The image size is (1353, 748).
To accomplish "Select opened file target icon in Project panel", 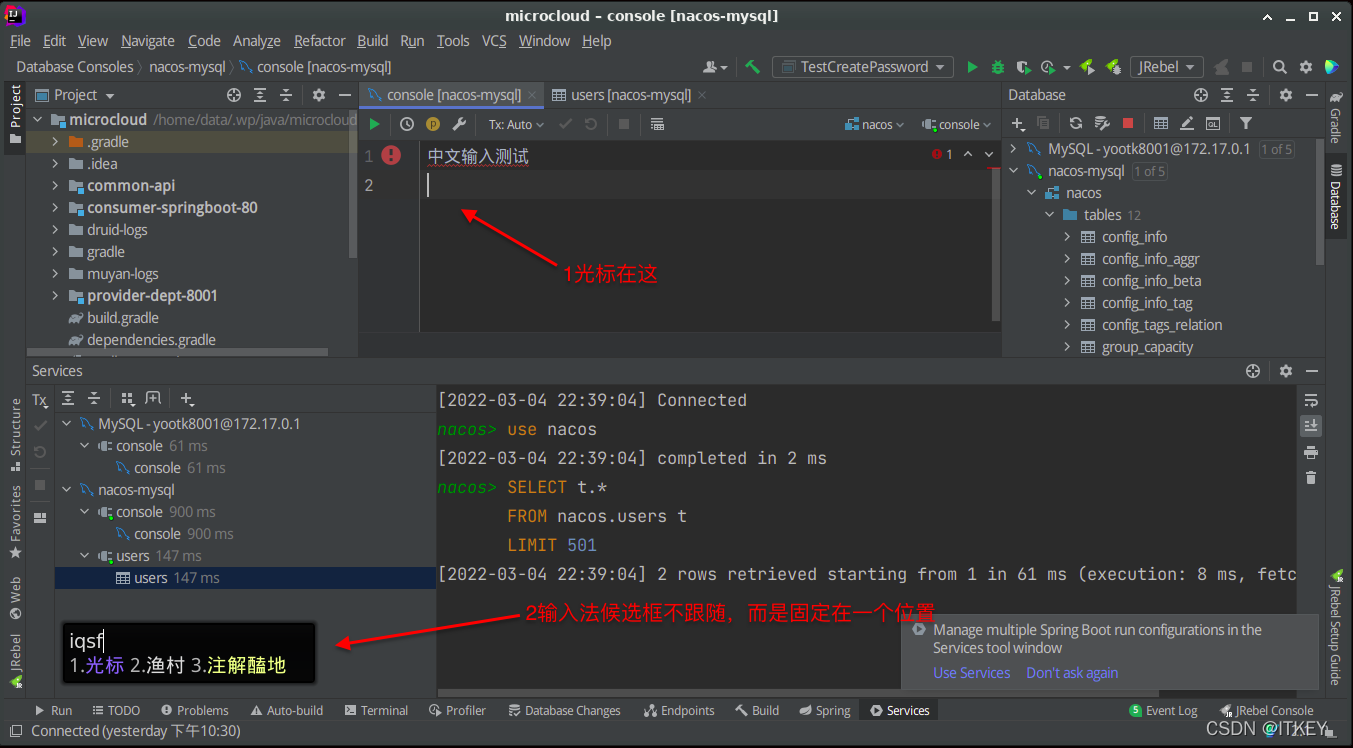I will coord(234,95).
